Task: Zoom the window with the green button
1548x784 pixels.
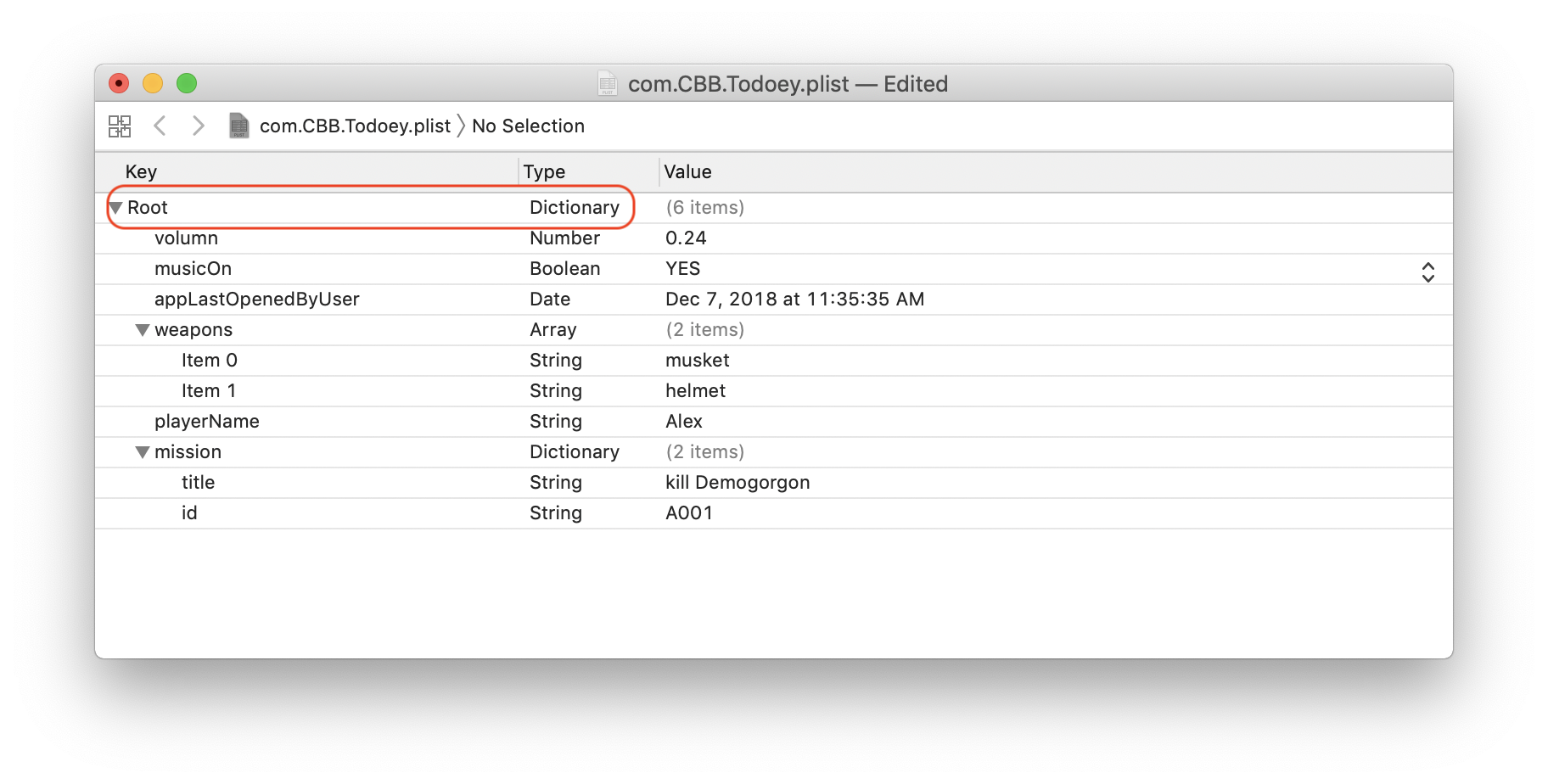Action: click(x=187, y=83)
